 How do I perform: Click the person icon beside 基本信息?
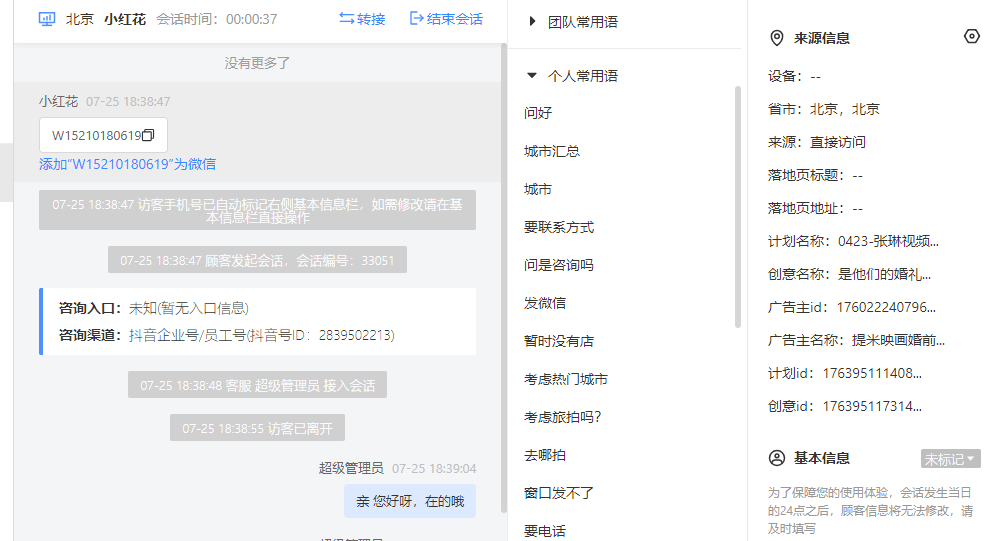pyautogui.click(x=777, y=458)
